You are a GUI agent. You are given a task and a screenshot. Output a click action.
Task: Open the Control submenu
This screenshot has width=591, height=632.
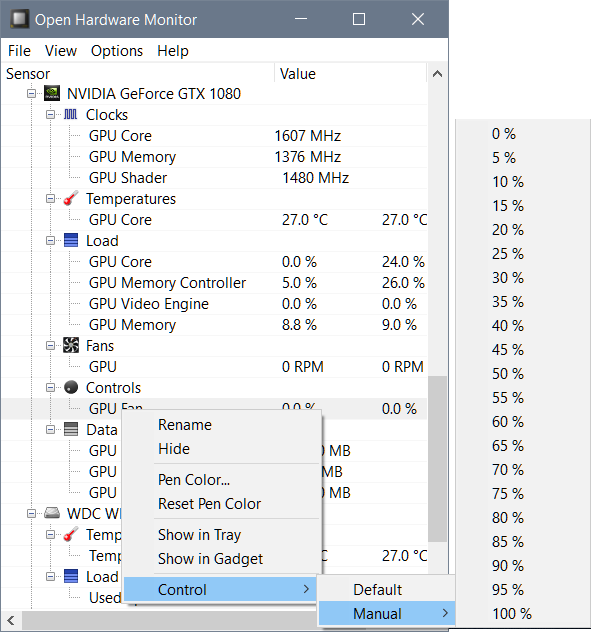[220, 589]
